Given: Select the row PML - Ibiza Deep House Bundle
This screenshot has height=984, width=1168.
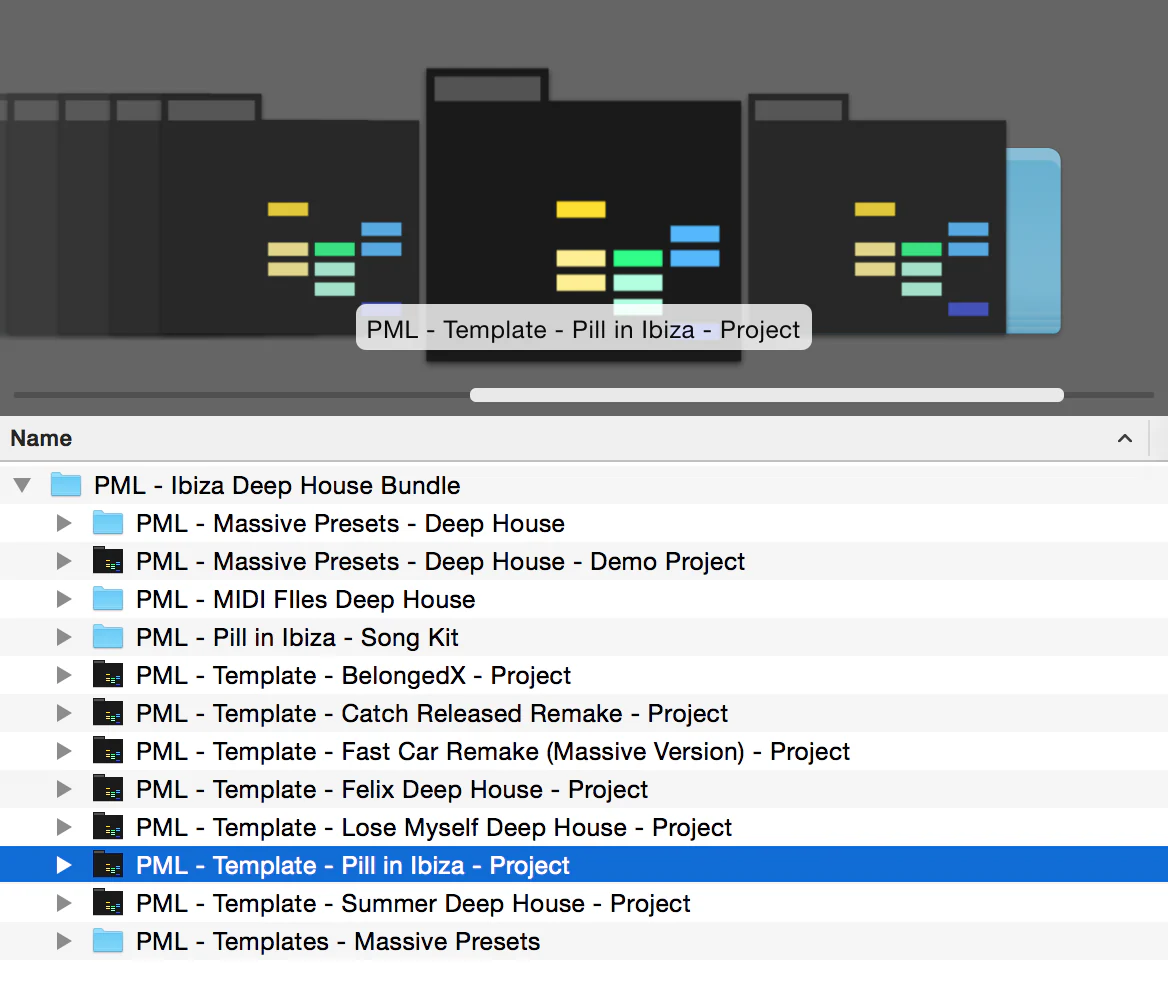Looking at the screenshot, I should [x=584, y=486].
